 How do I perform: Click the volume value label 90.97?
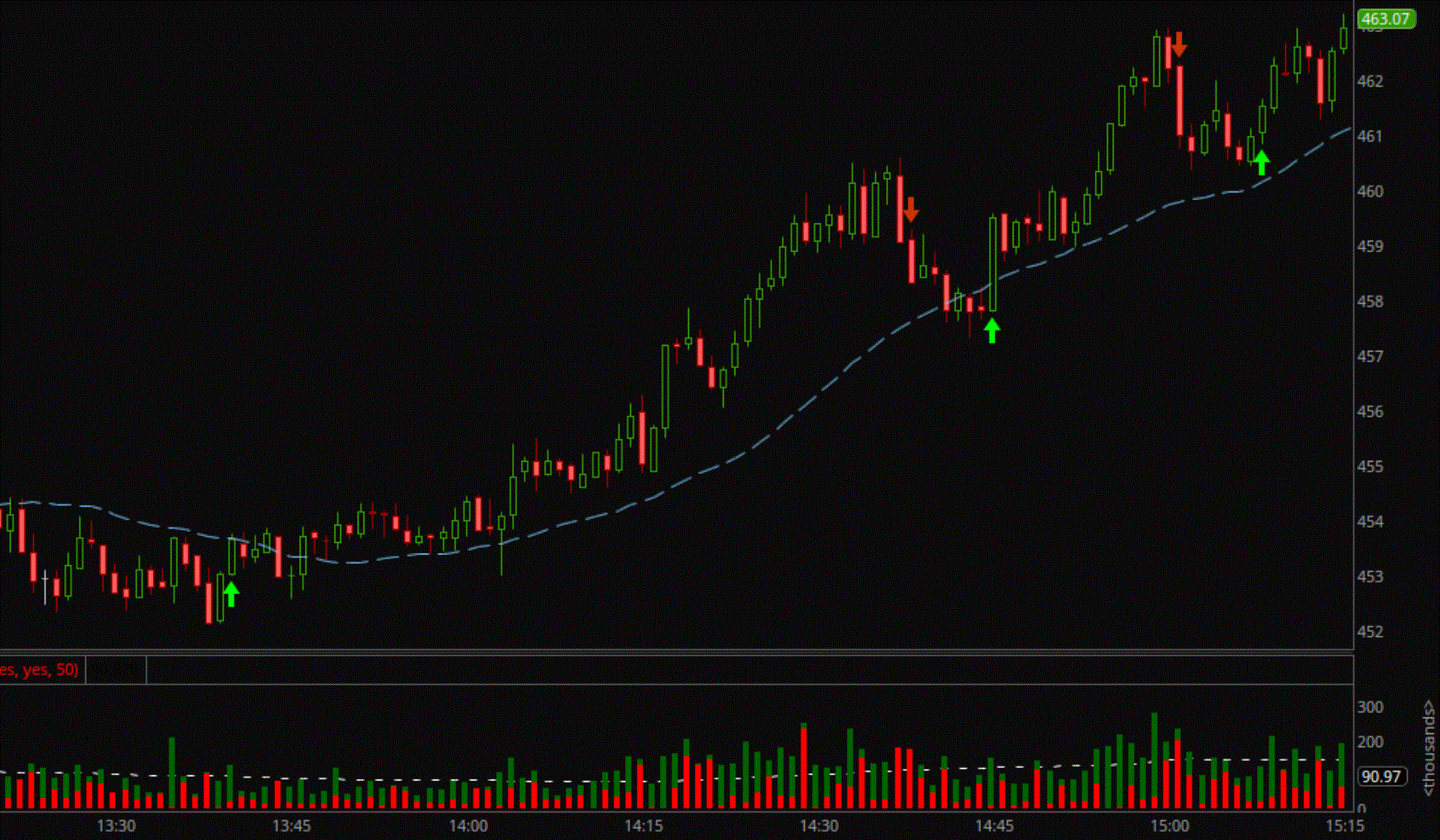(x=1384, y=776)
